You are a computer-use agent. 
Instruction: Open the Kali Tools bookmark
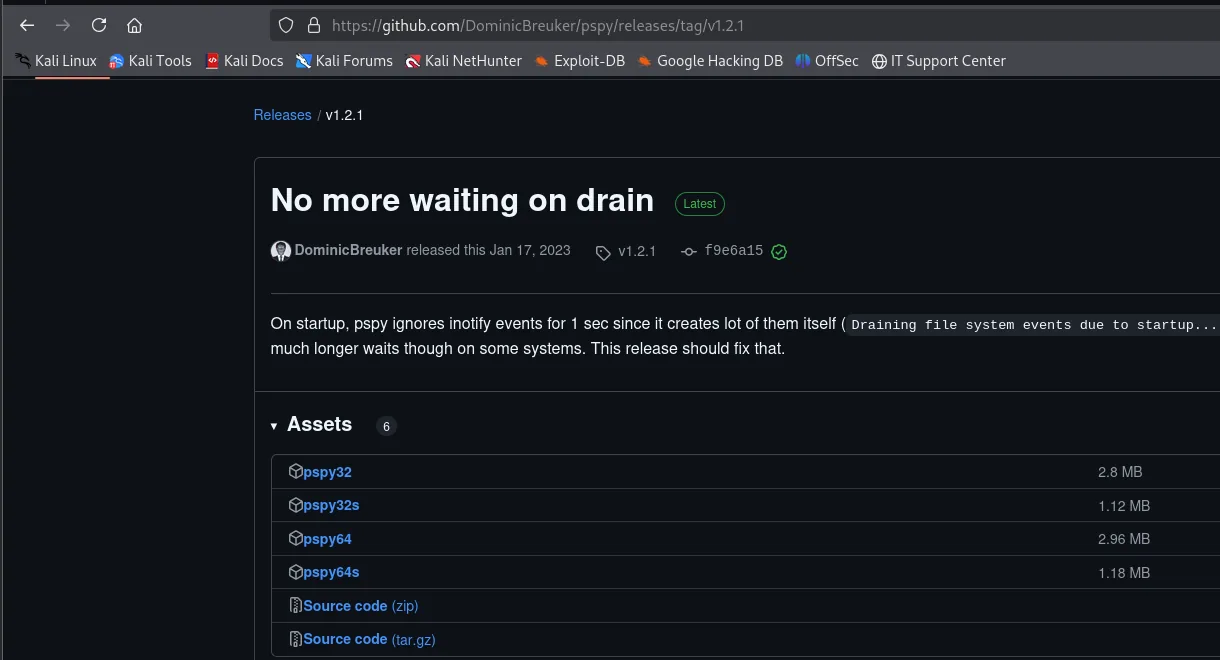coord(150,61)
